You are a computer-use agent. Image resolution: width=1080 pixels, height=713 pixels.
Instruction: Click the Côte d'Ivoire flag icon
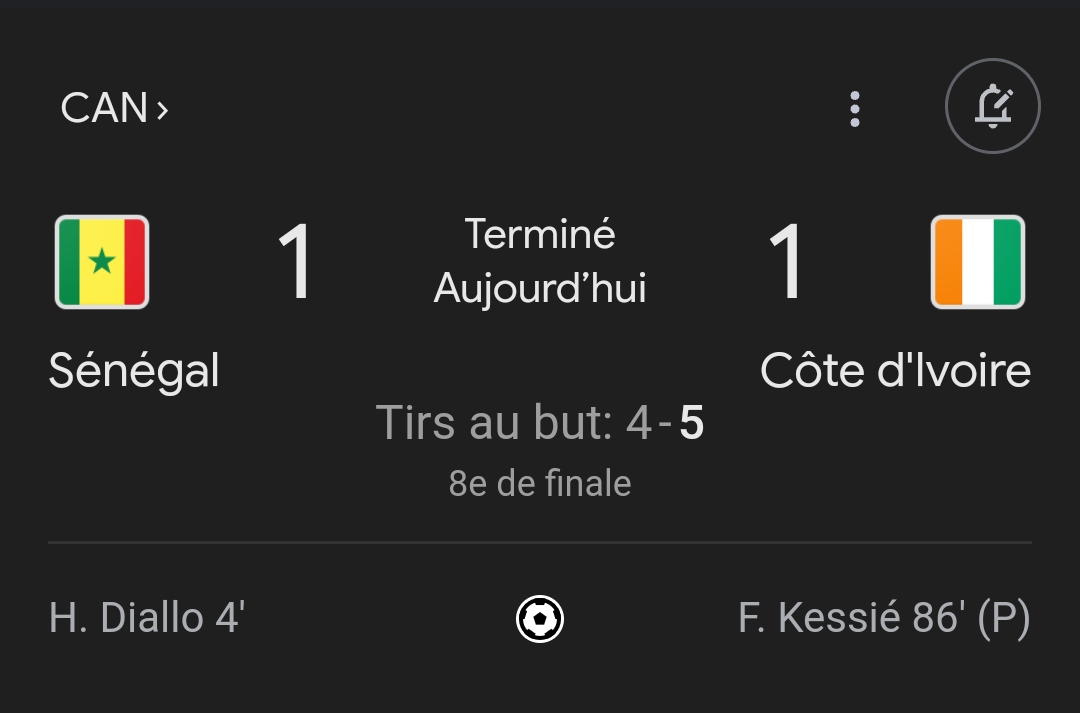coord(978,262)
